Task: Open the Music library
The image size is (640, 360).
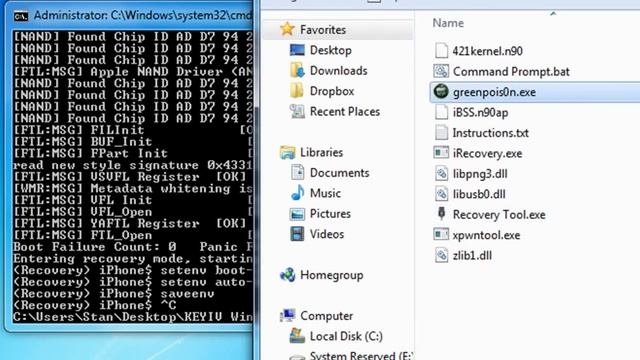Action: coord(325,193)
